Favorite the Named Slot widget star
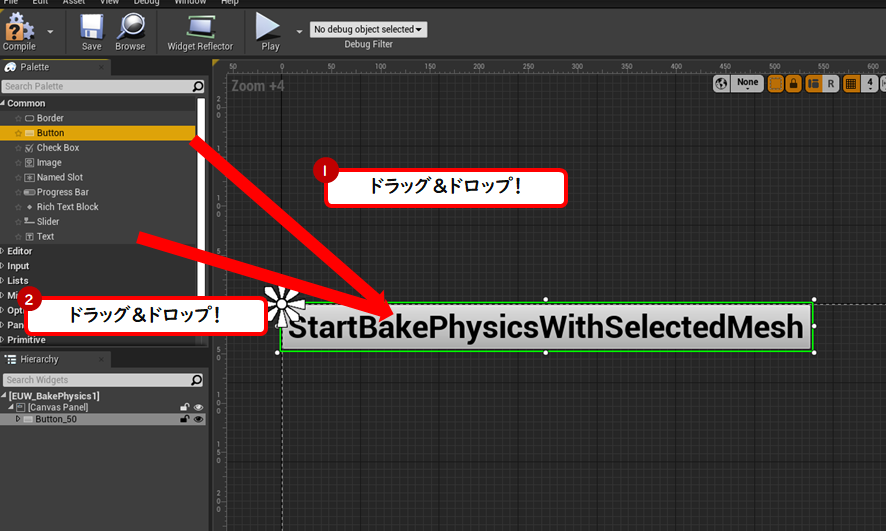 tap(18, 177)
